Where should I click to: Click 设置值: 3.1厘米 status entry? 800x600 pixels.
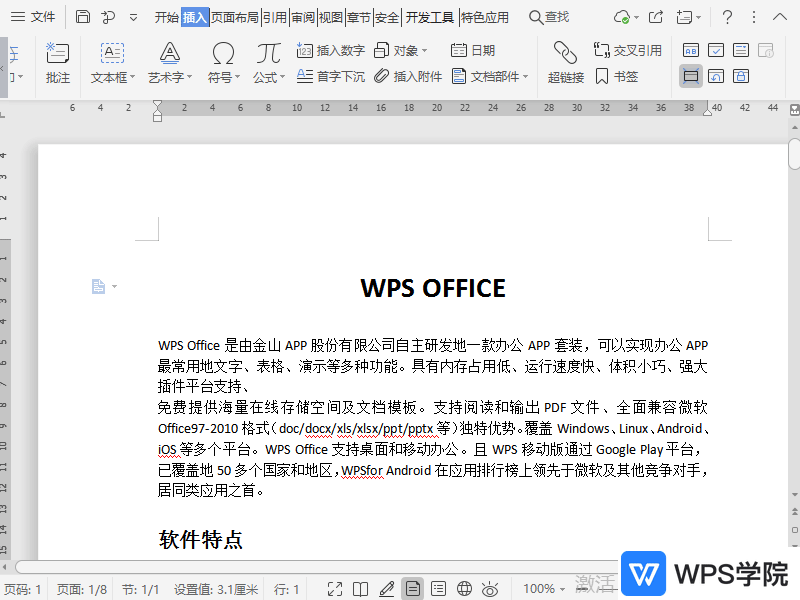tap(216, 589)
